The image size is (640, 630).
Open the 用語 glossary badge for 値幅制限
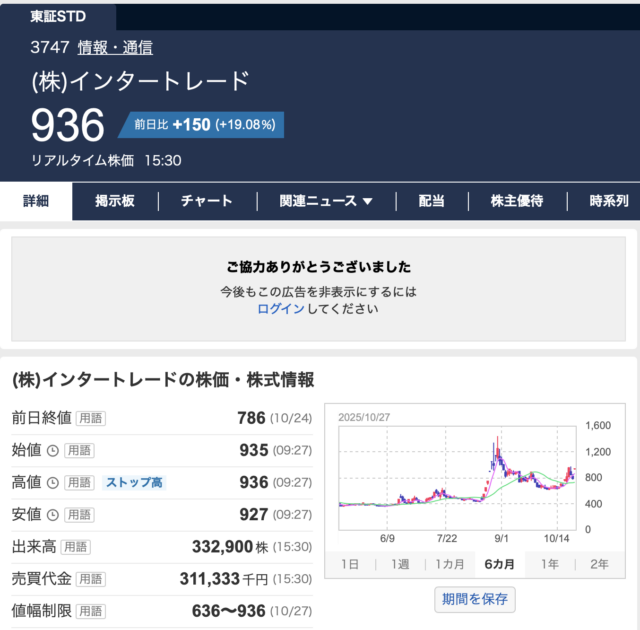click(x=90, y=611)
